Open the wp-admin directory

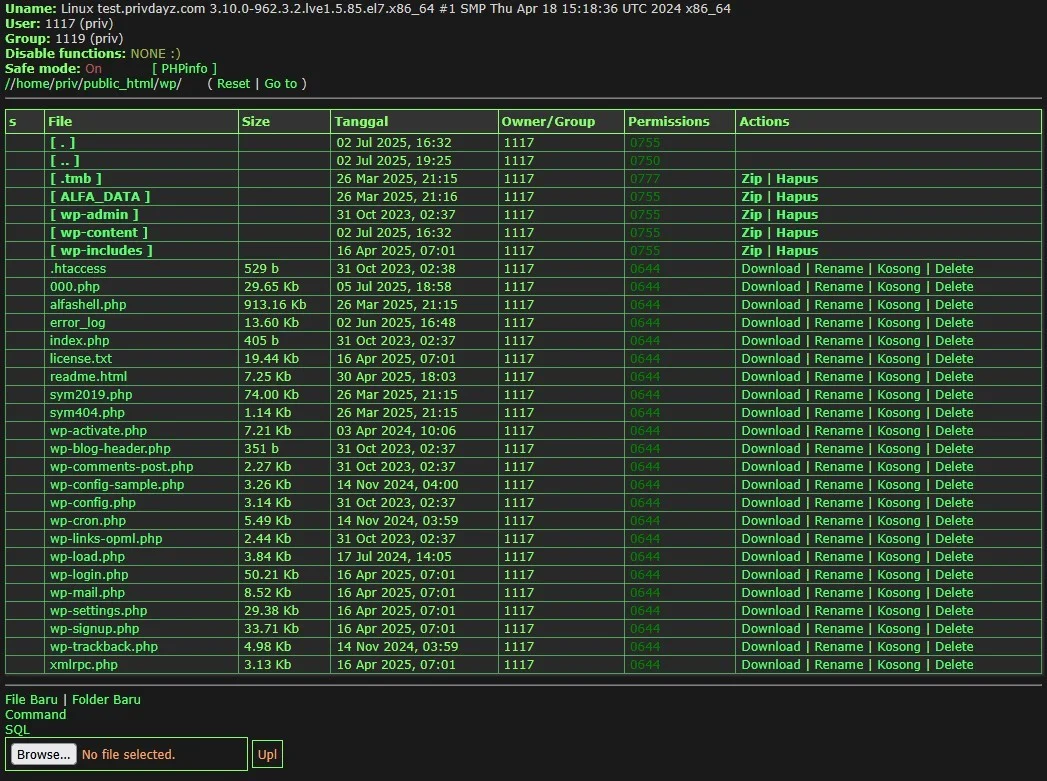(95, 214)
